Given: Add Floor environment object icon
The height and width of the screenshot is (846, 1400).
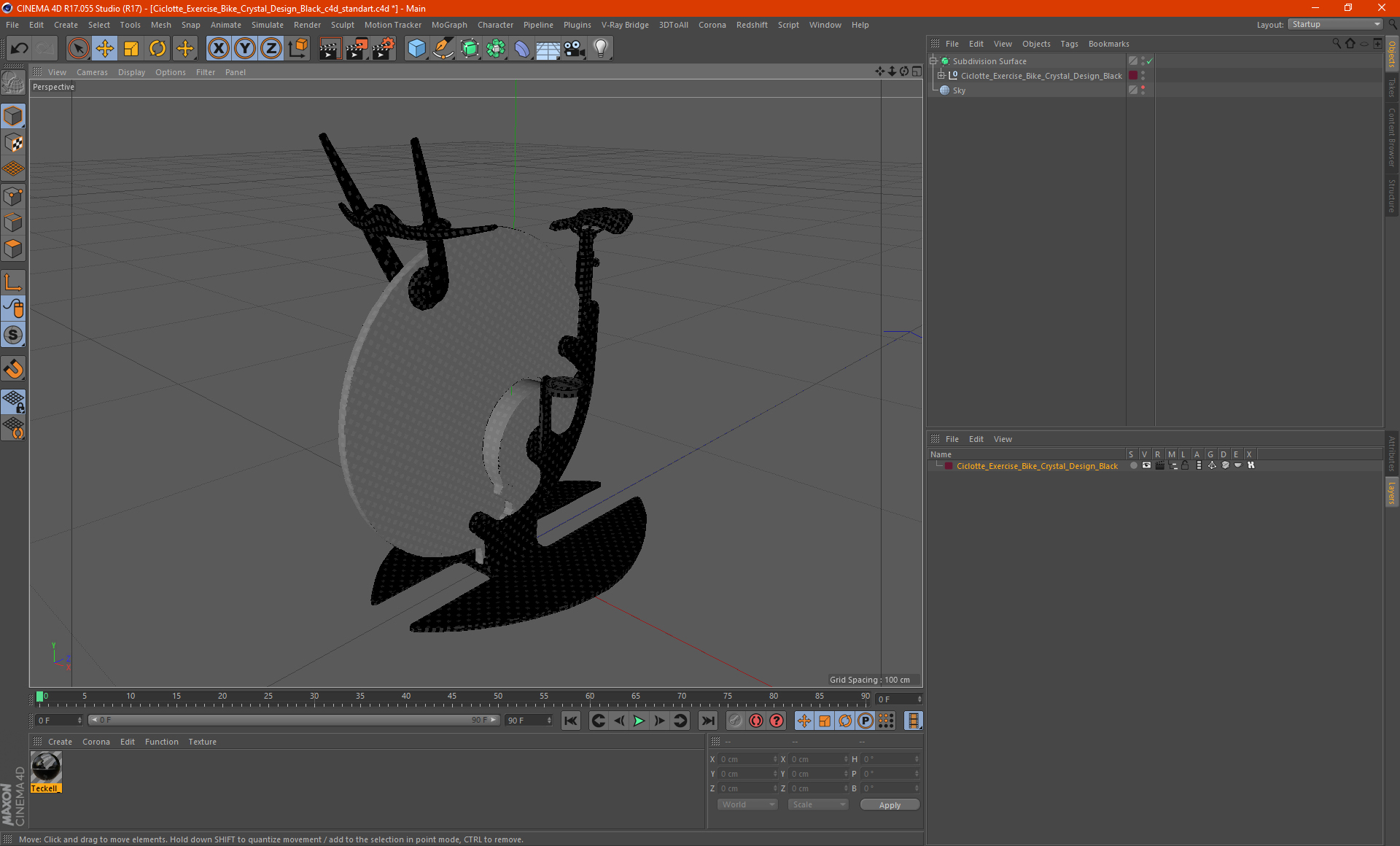Looking at the screenshot, I should point(548,49).
